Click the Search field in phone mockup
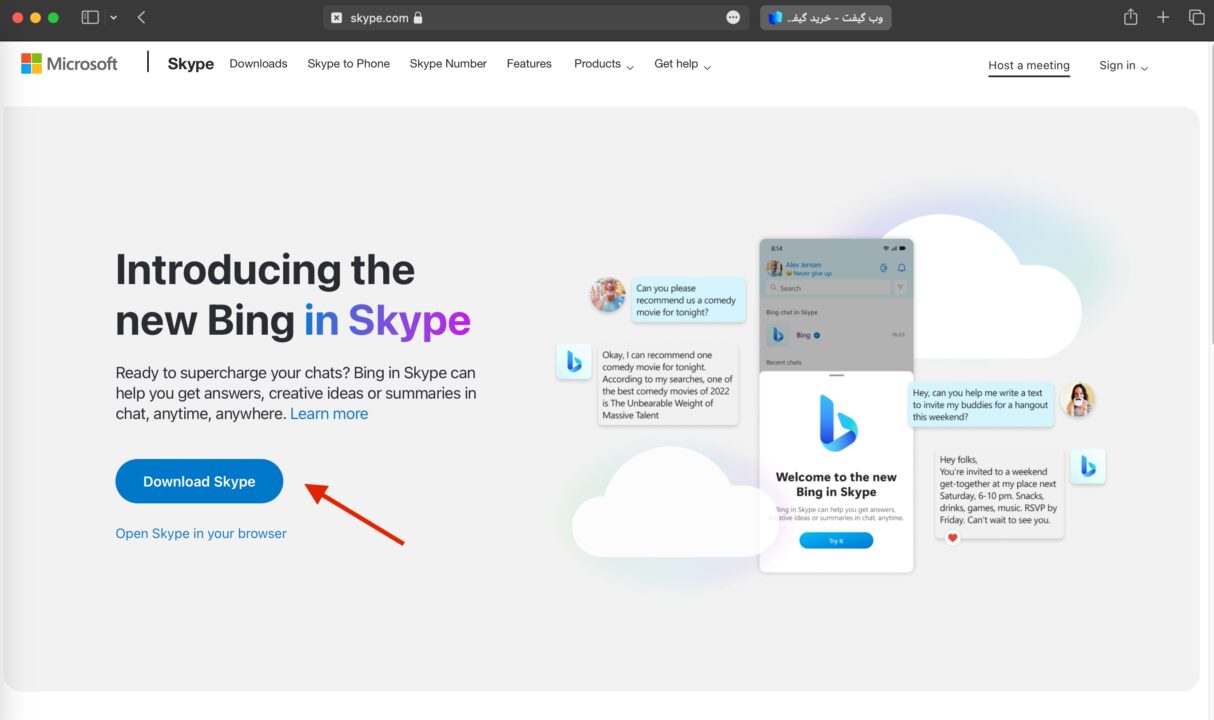The width and height of the screenshot is (1214, 720). (x=828, y=288)
